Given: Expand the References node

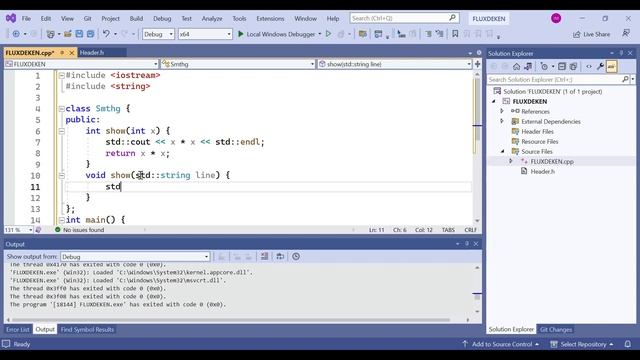Looking at the screenshot, I should coord(502,111).
